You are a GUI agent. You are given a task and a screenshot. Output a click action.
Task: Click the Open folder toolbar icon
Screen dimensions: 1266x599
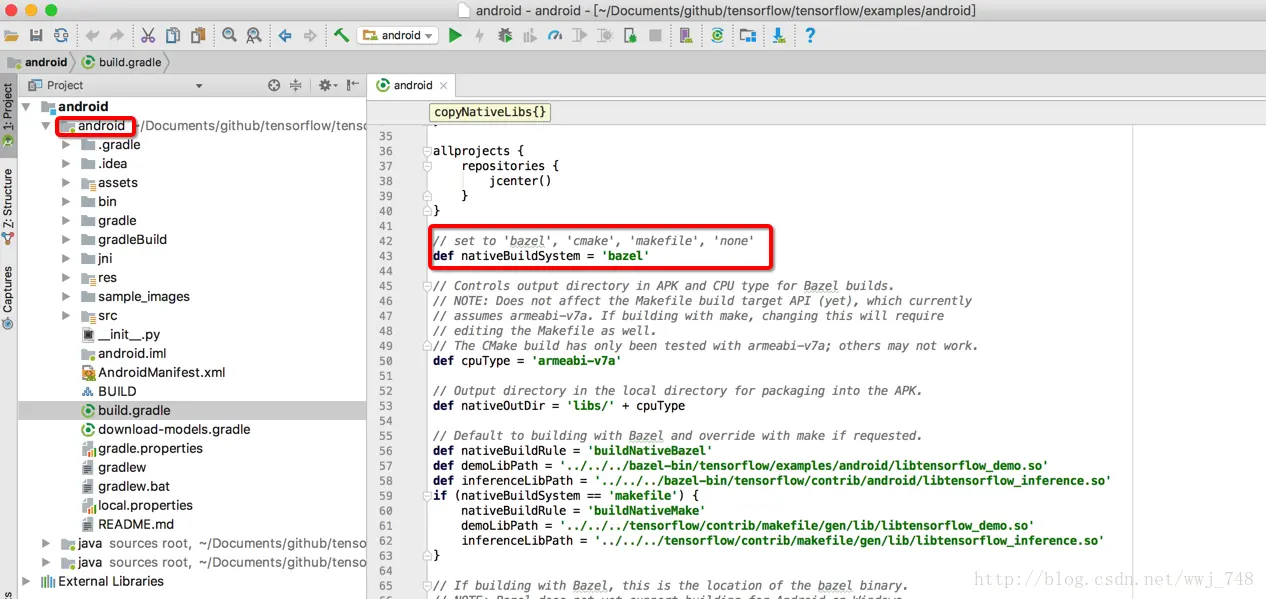coord(12,36)
